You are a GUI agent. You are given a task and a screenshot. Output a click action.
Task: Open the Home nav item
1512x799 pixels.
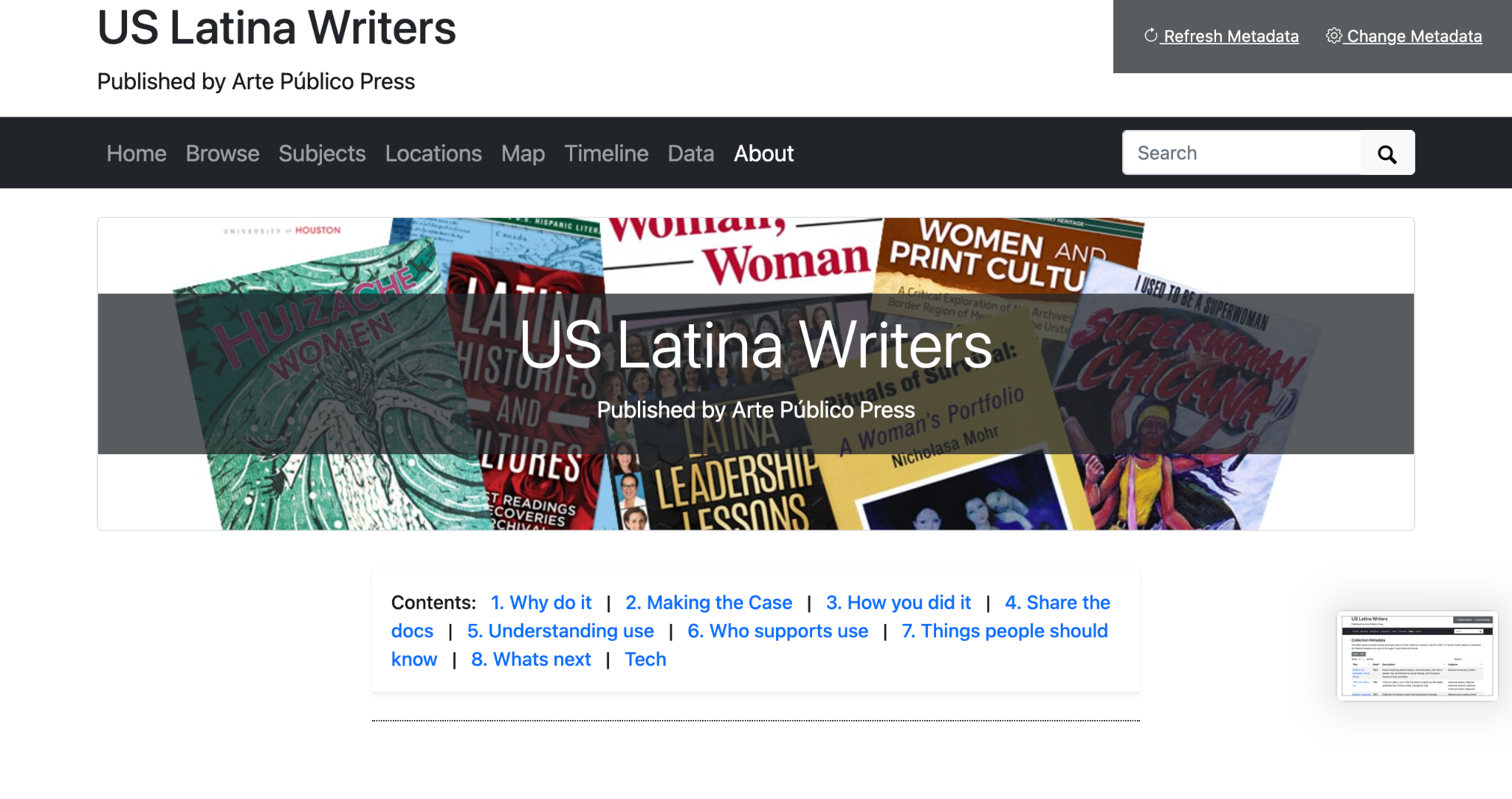tap(137, 154)
